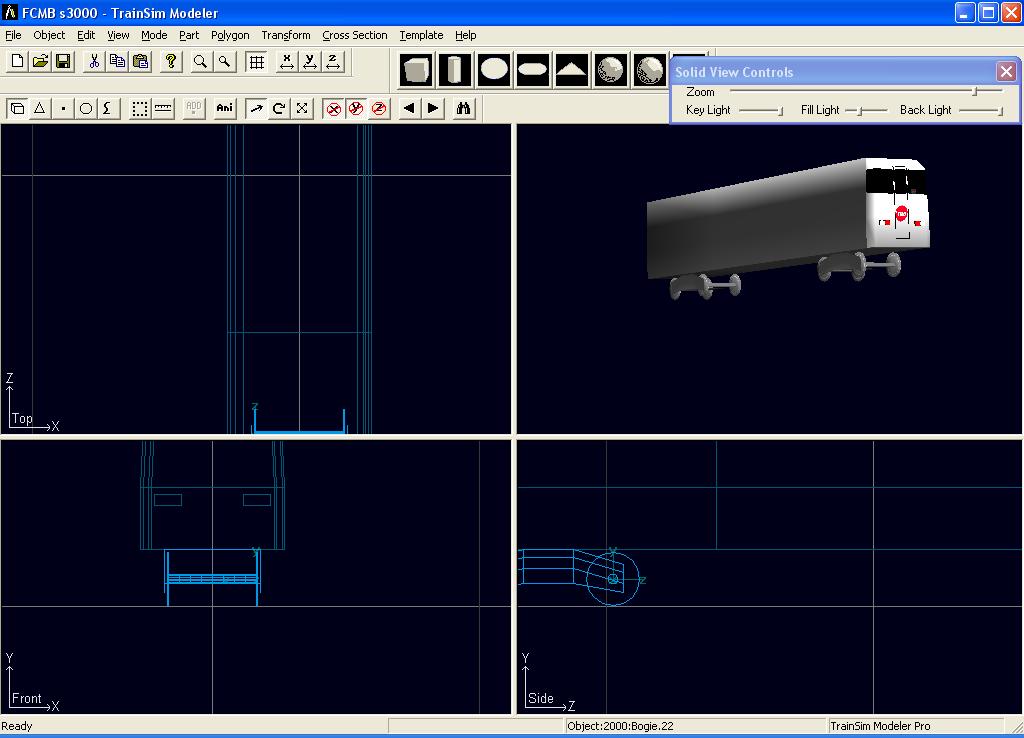Save the model with floppy disk icon
This screenshot has height=738, width=1024.
click(63, 62)
